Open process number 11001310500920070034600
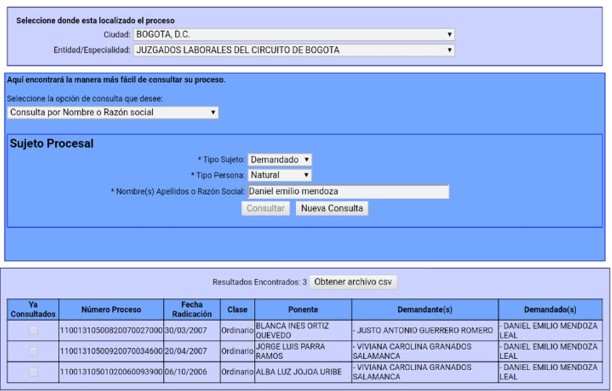 pos(111,351)
